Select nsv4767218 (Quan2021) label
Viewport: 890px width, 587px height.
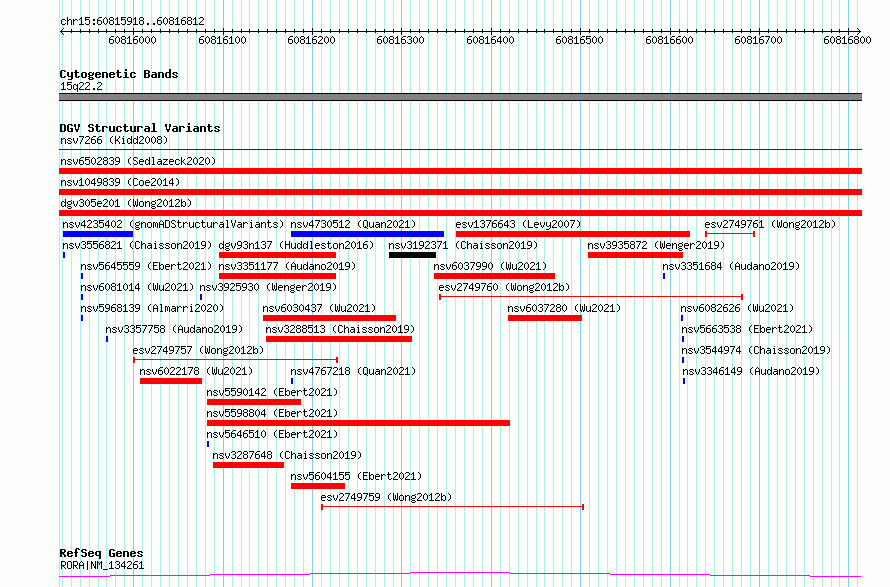tap(353, 371)
